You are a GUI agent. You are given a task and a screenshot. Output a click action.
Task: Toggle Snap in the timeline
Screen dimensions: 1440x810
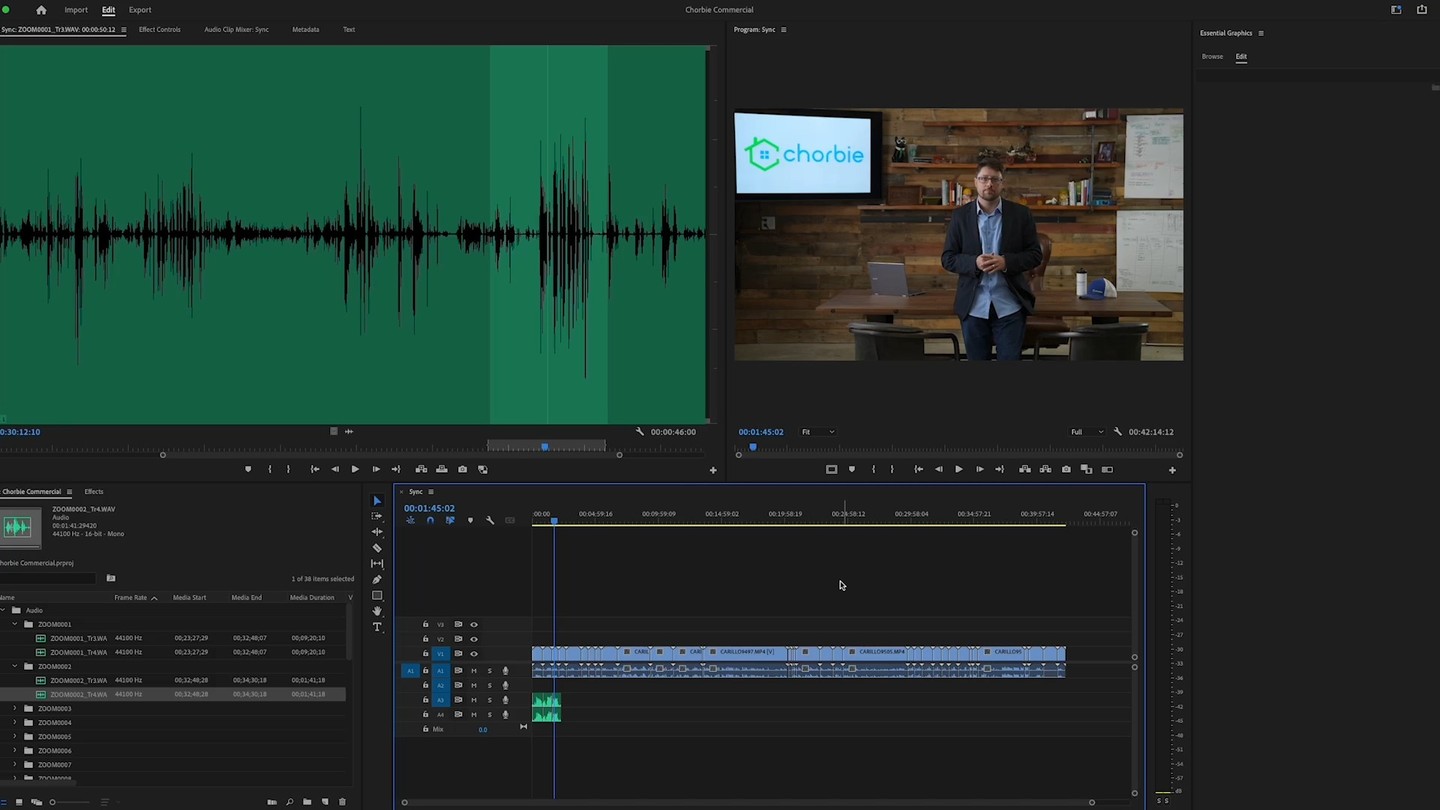point(430,520)
